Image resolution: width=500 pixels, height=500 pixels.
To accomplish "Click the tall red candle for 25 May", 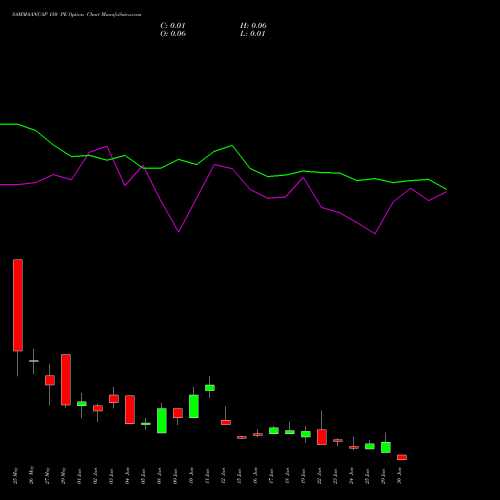I will coord(18,305).
